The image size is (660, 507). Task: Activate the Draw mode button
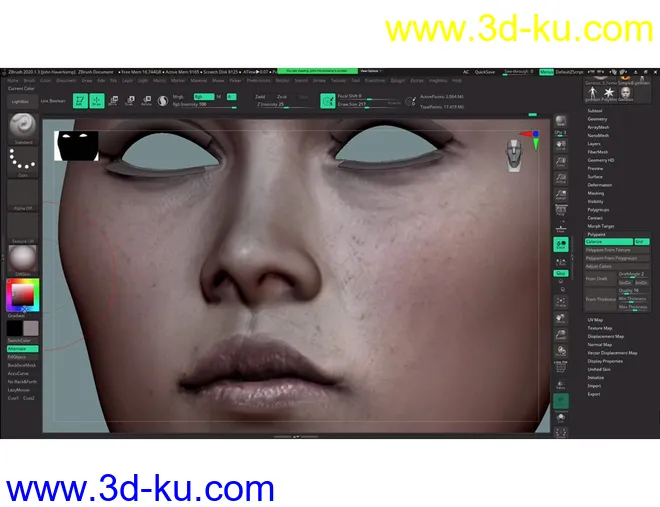[x=97, y=101]
